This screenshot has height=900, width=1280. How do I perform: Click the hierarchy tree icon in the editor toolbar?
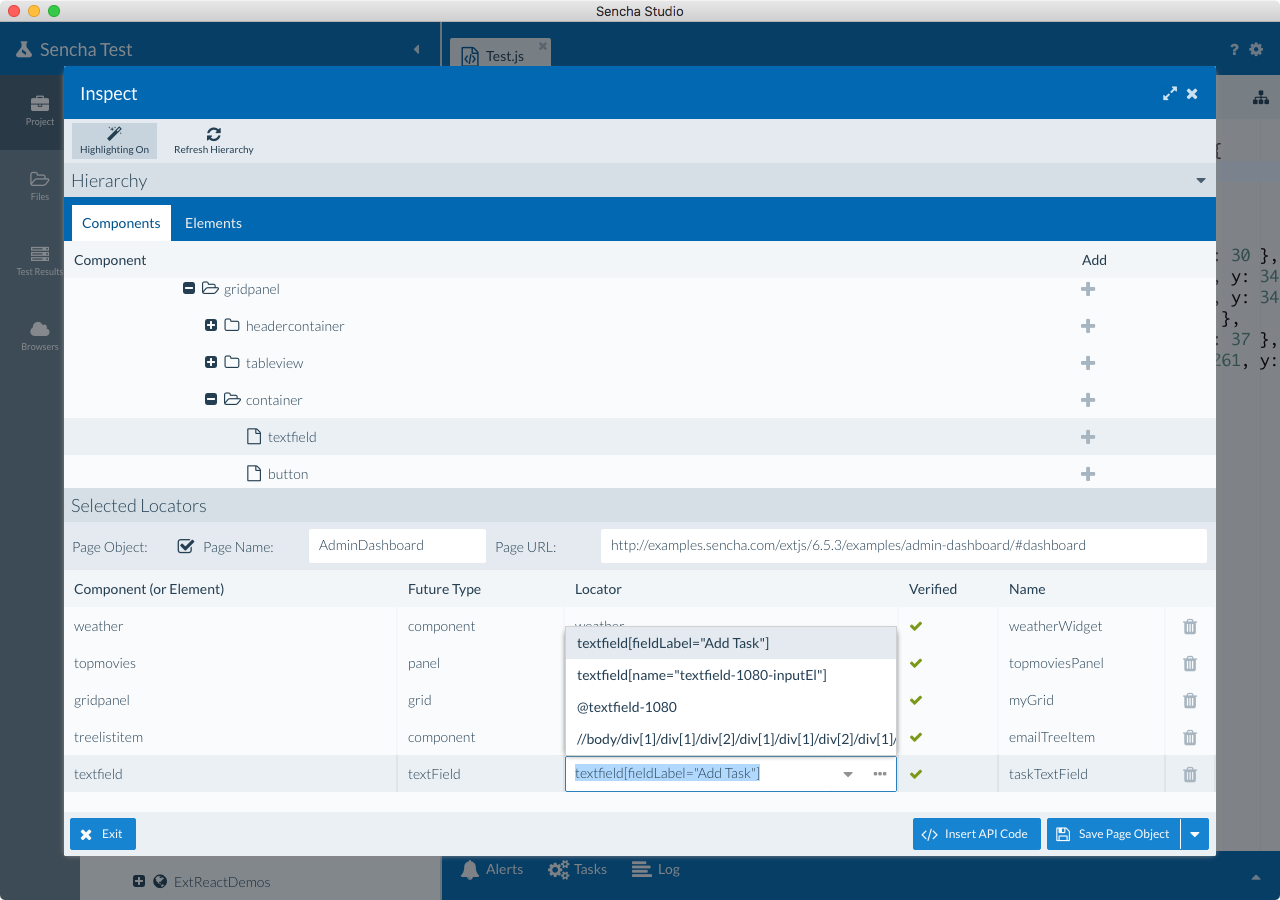[x=1261, y=97]
